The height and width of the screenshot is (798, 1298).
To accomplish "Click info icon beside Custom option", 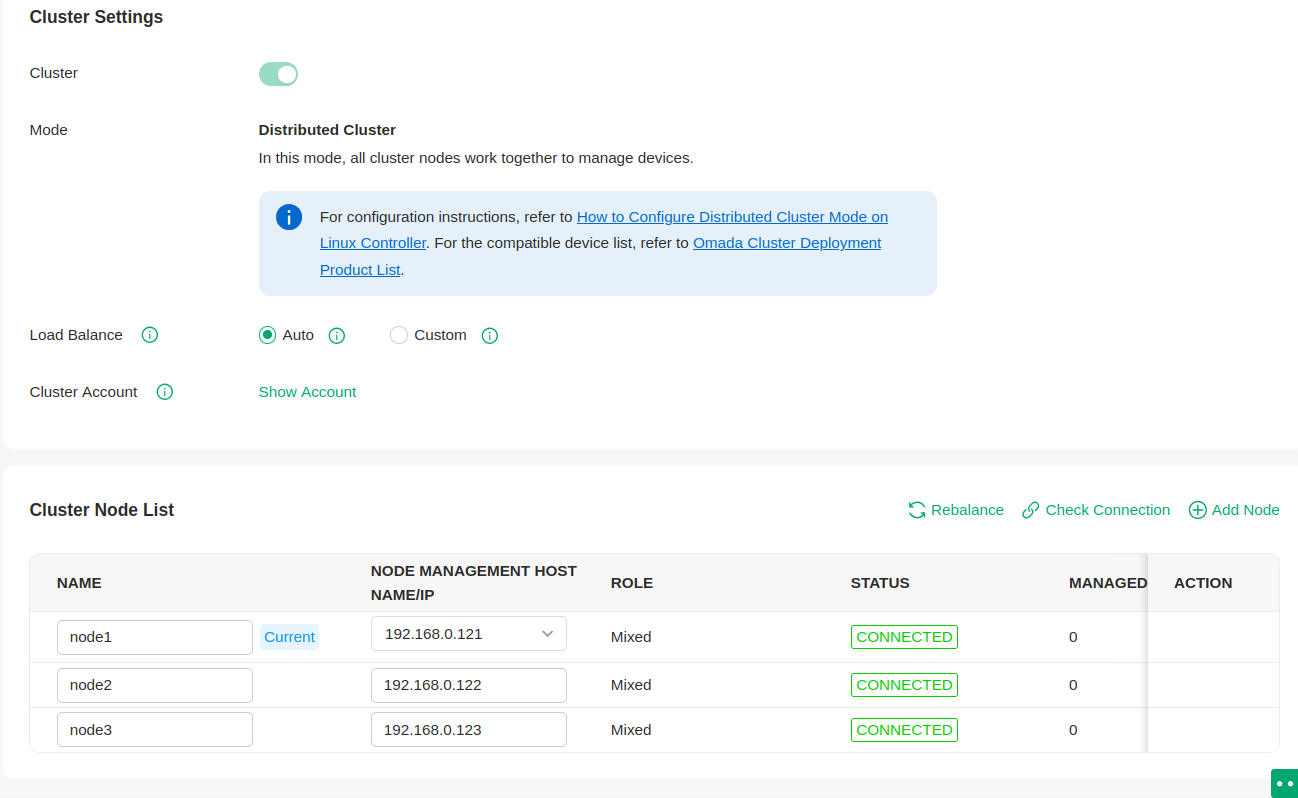I will (490, 335).
